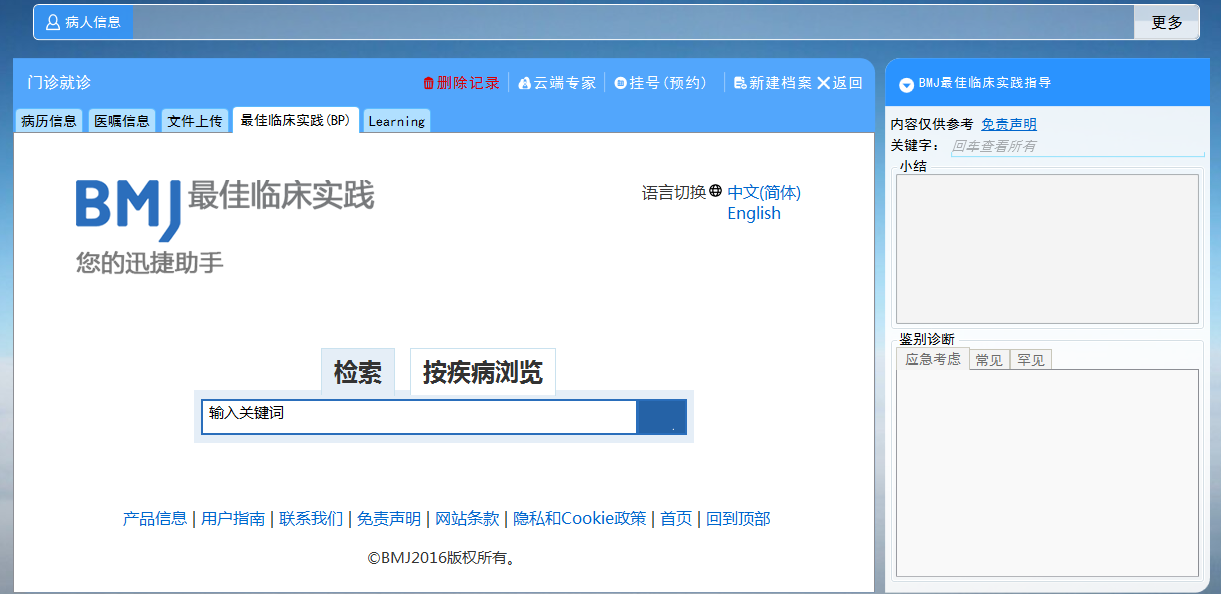Open the 更多 button at top right

click(x=1166, y=22)
